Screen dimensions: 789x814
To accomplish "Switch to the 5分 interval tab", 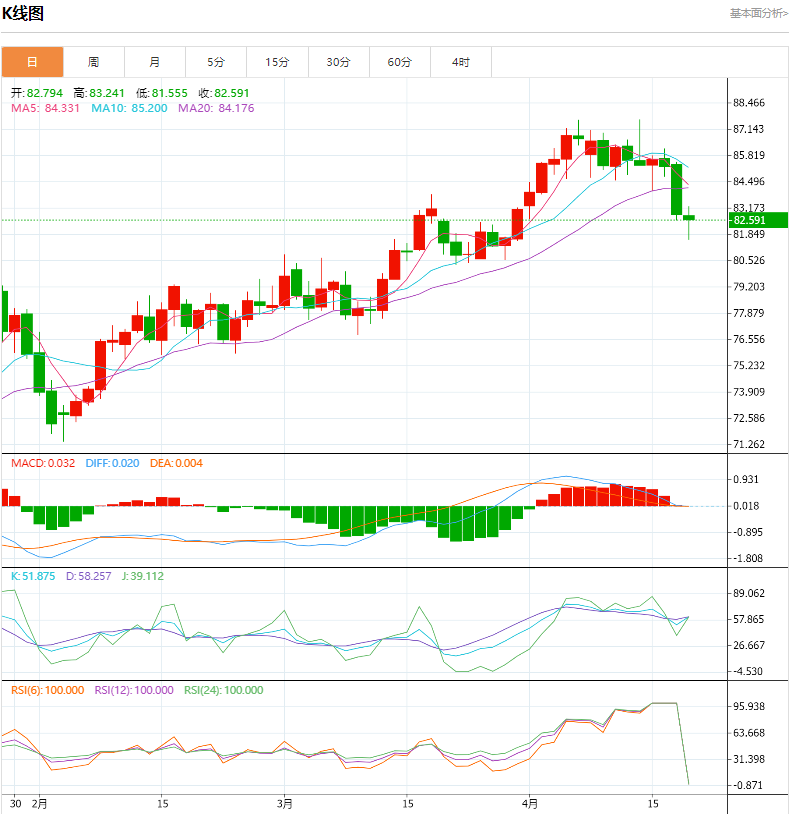I will tap(216, 62).
